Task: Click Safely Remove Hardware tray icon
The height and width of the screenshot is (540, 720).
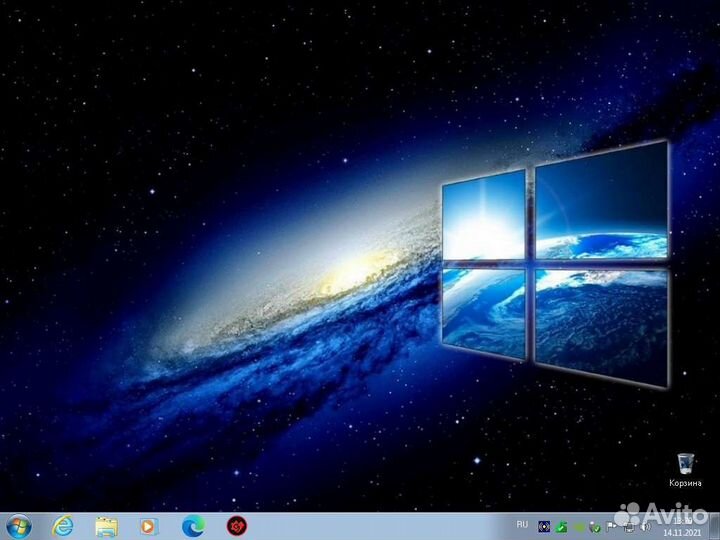Action: 596,526
